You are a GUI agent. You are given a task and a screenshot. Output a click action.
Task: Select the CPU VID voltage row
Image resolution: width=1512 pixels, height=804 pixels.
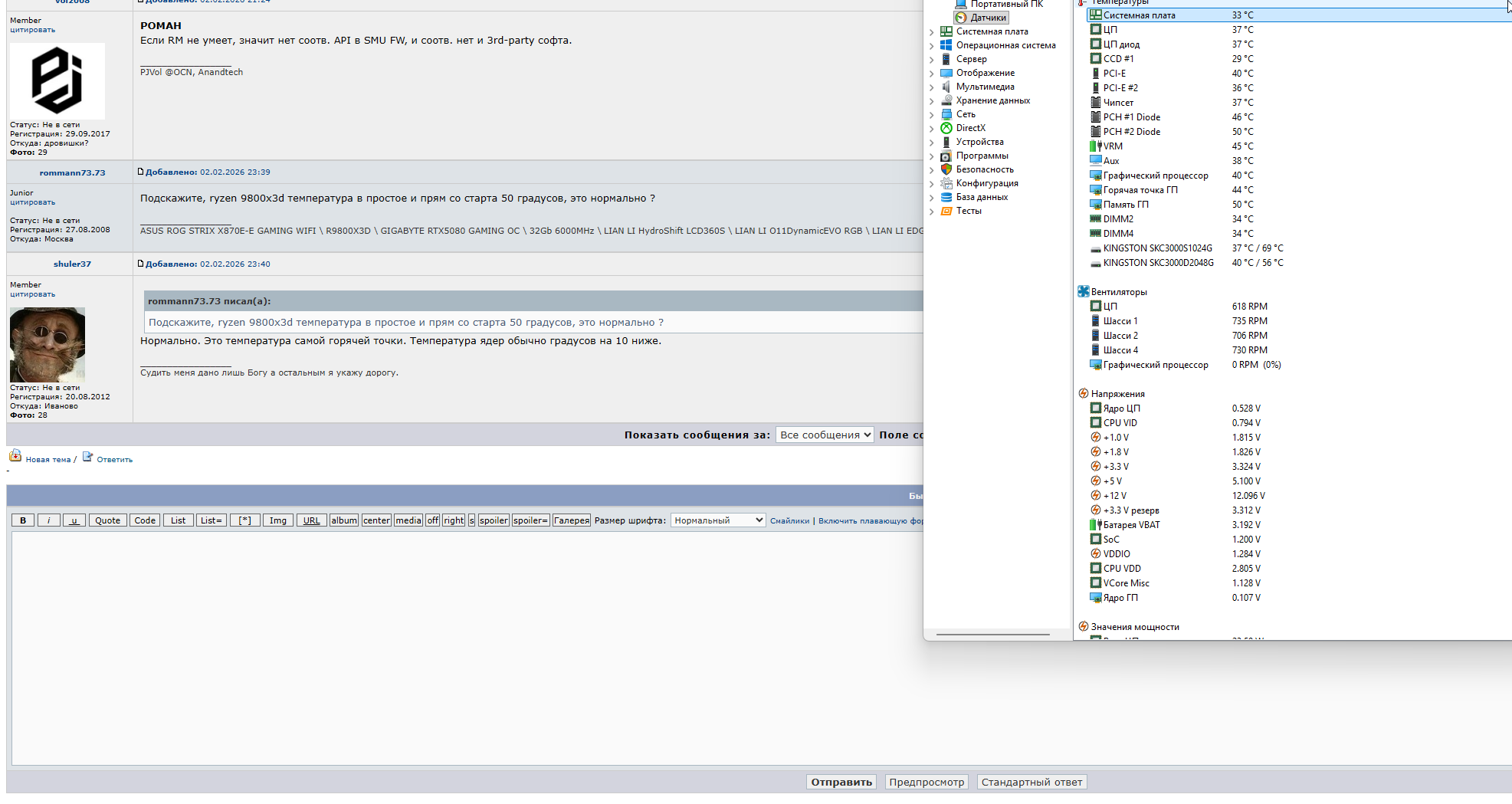1298,423
